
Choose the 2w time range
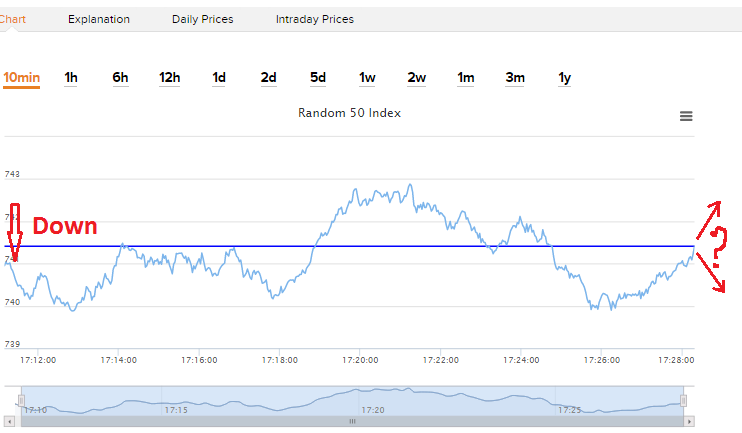tap(416, 77)
